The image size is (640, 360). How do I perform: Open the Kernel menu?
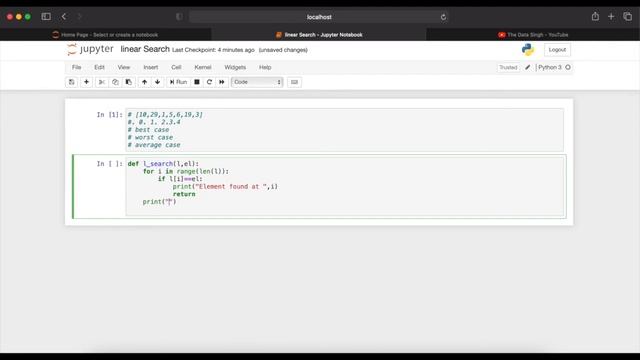(203, 67)
